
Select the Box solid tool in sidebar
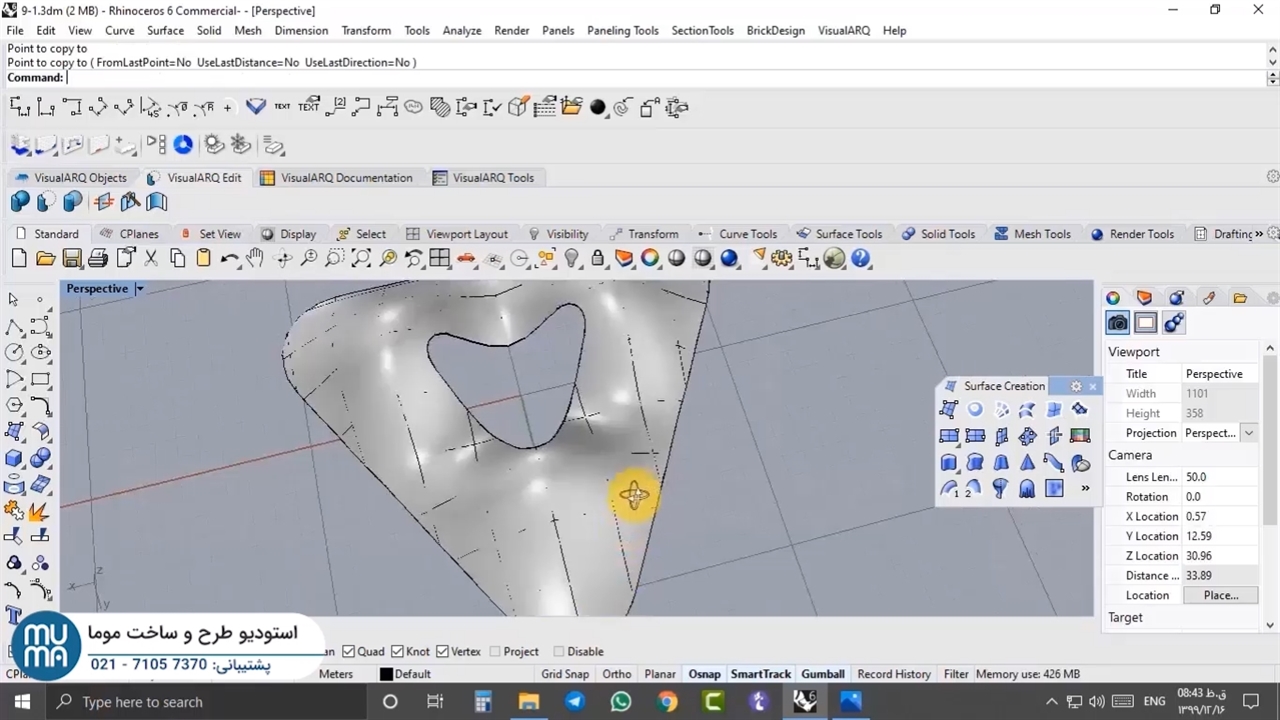coord(14,458)
